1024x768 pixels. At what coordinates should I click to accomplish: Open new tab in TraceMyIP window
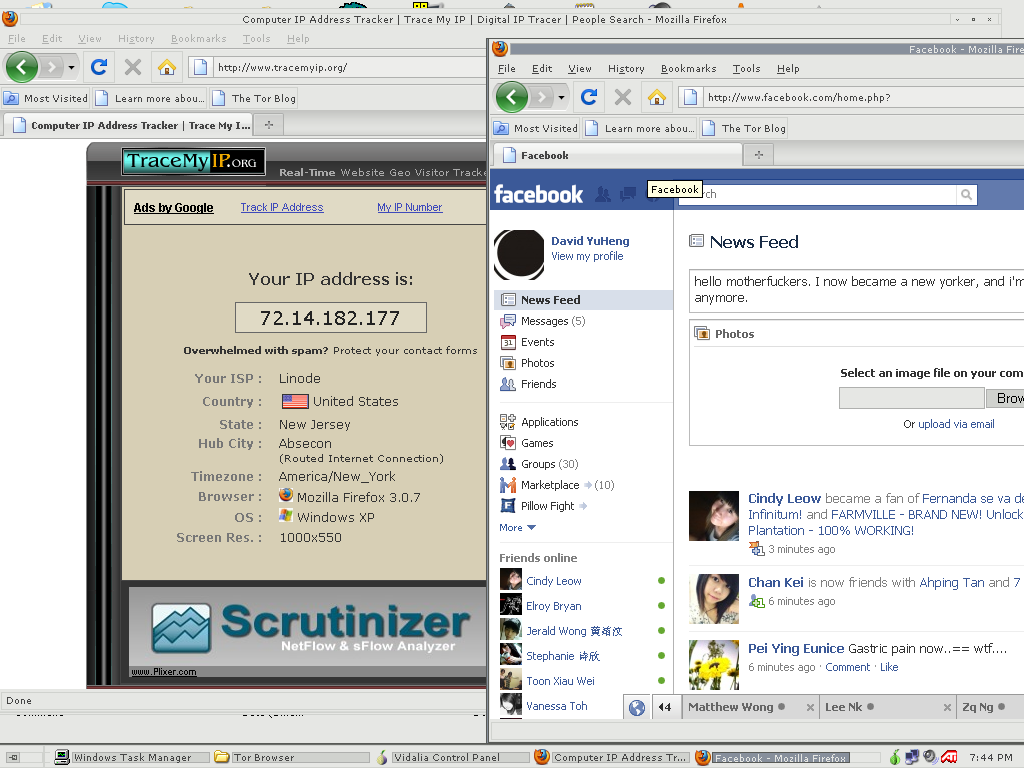268,124
